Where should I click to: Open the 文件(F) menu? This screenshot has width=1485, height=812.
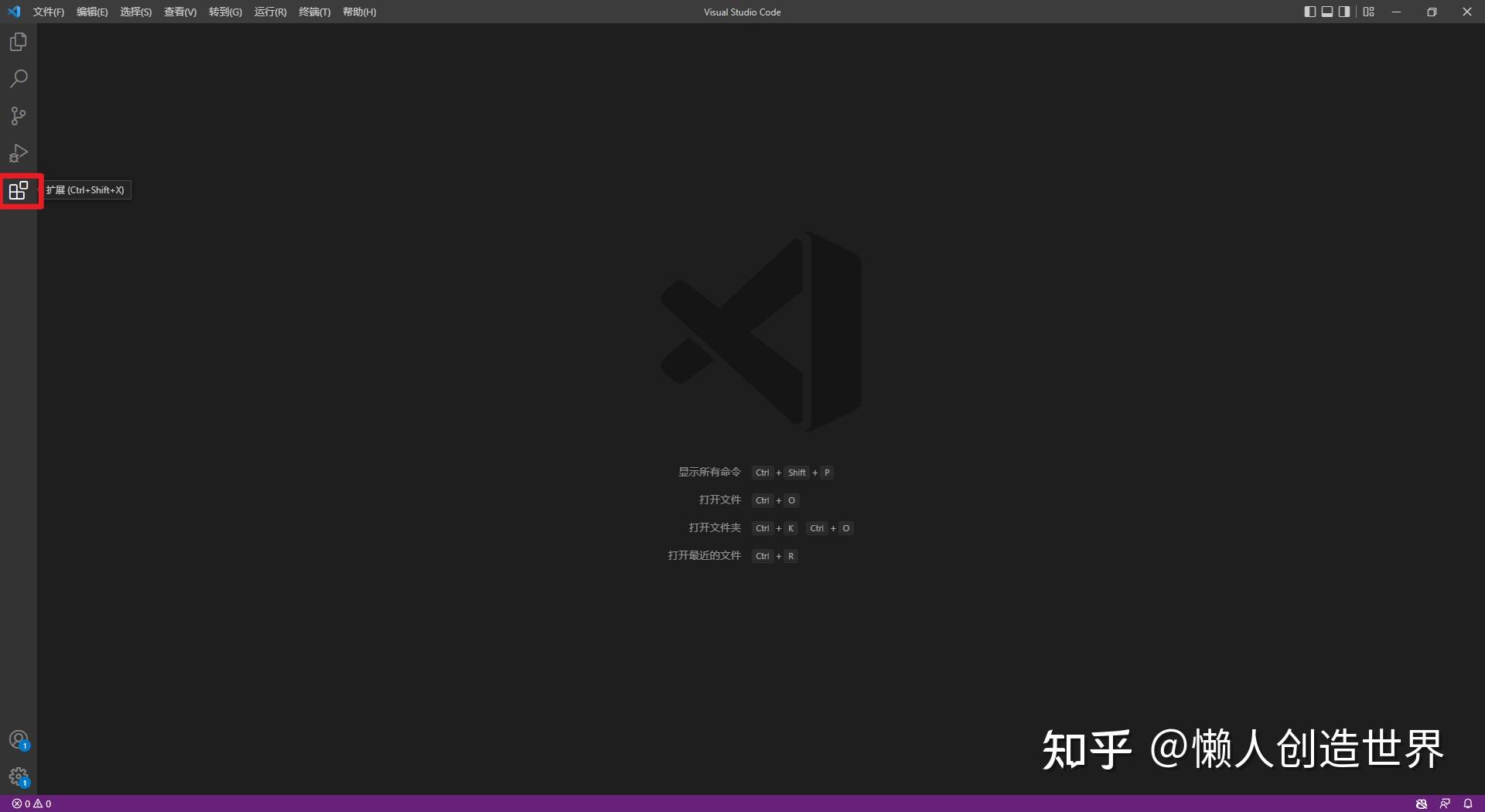pos(49,12)
